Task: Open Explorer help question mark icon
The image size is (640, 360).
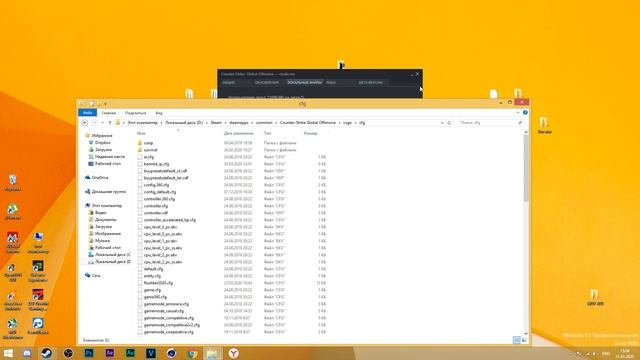Action: (x=525, y=113)
